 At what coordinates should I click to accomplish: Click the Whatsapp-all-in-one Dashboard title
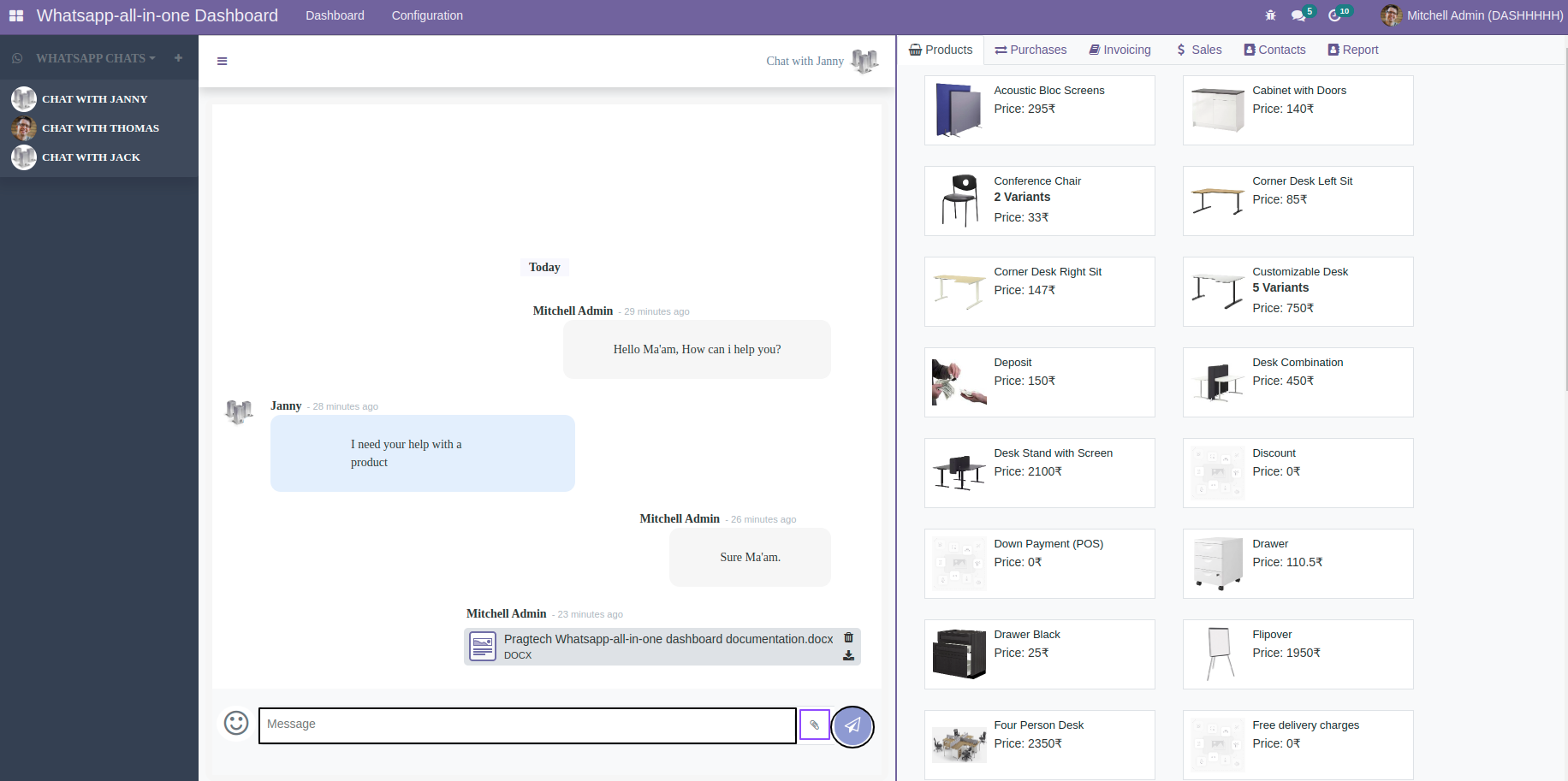(x=157, y=15)
